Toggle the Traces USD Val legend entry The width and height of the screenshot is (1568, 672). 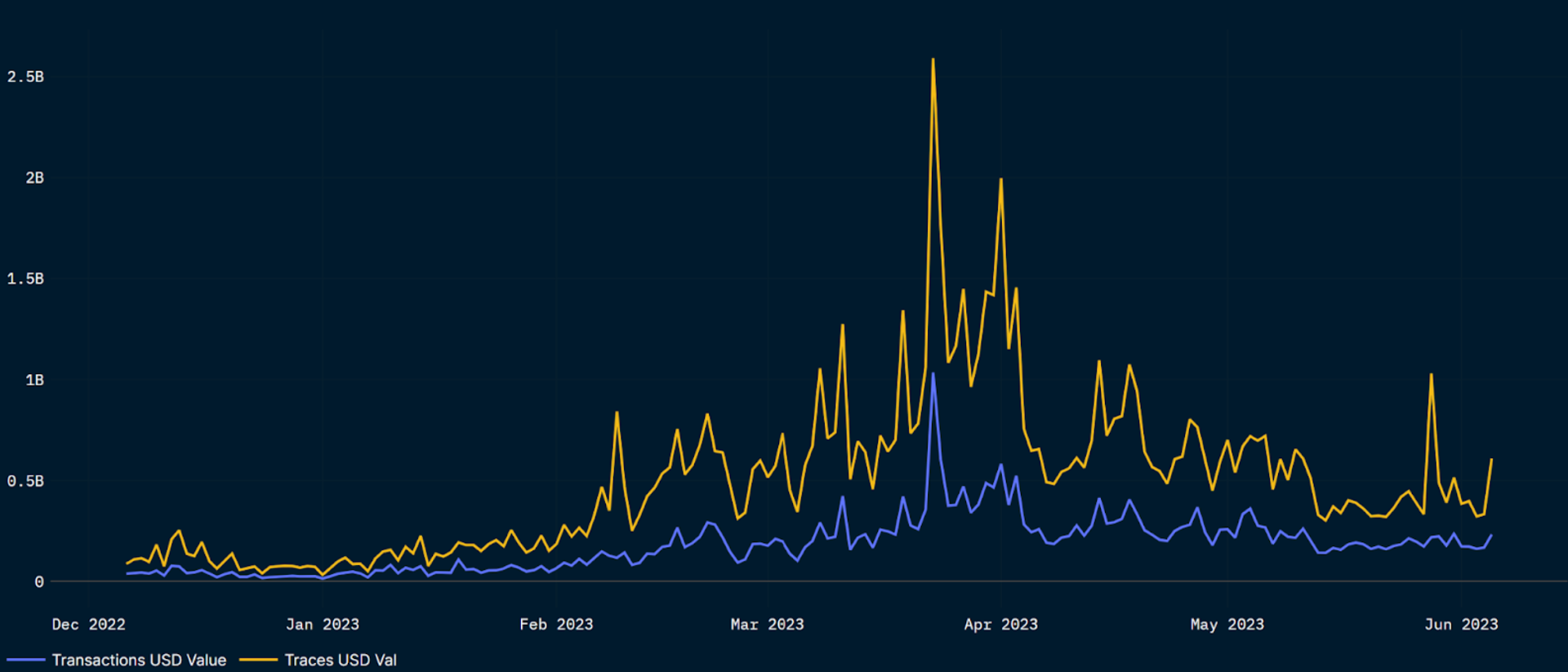(x=318, y=660)
